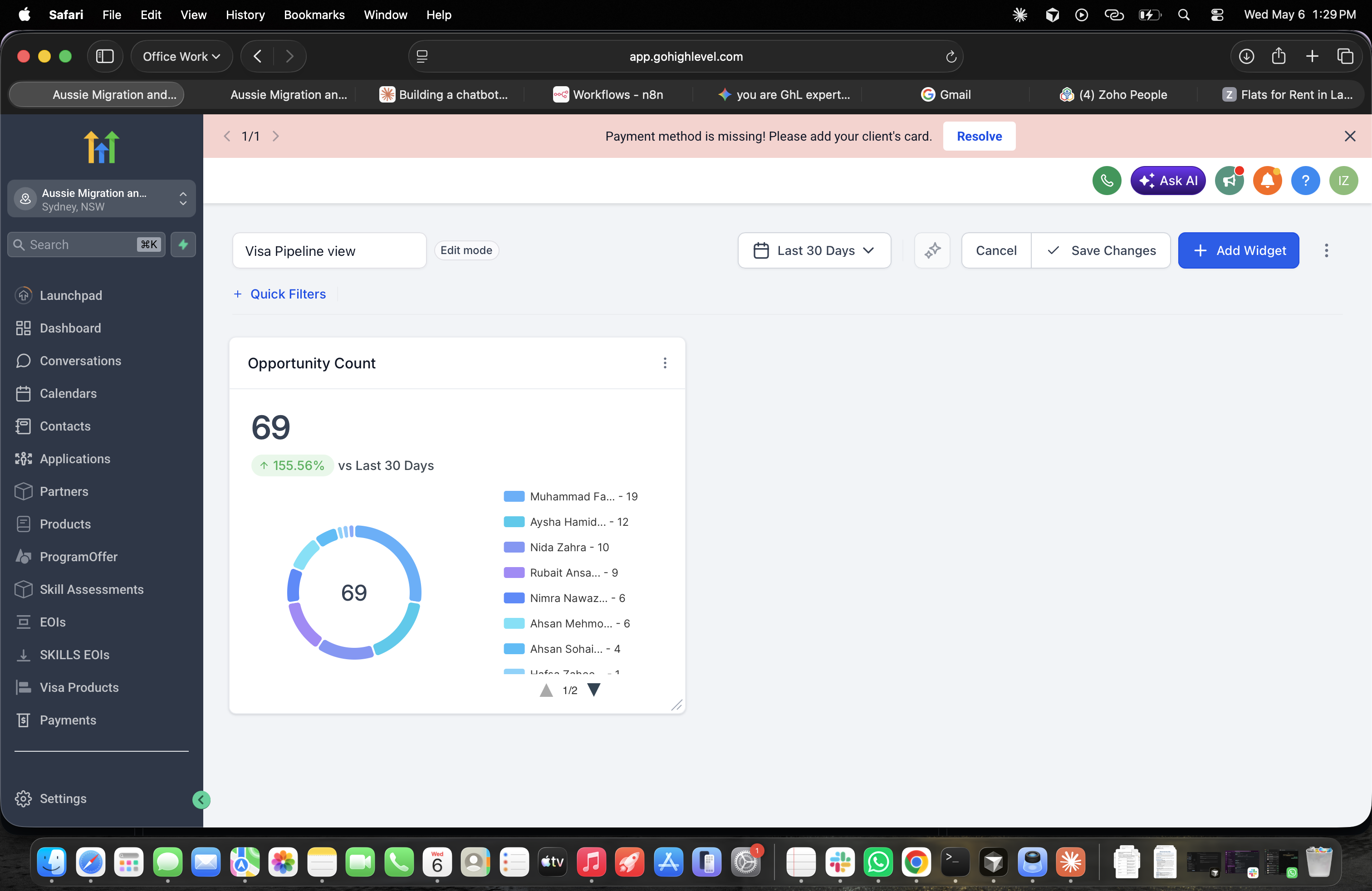Screen dimensions: 1372x891
Task: Click the Muhammad Fa... legend color swatch
Action: [514, 496]
